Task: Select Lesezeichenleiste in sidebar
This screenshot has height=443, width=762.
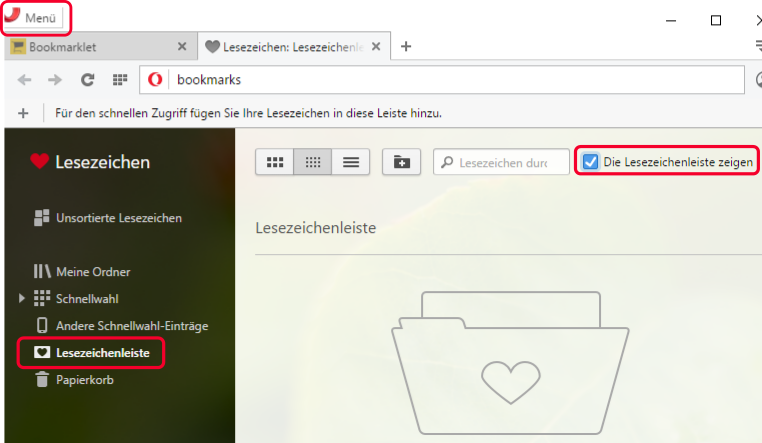Action: 91,353
